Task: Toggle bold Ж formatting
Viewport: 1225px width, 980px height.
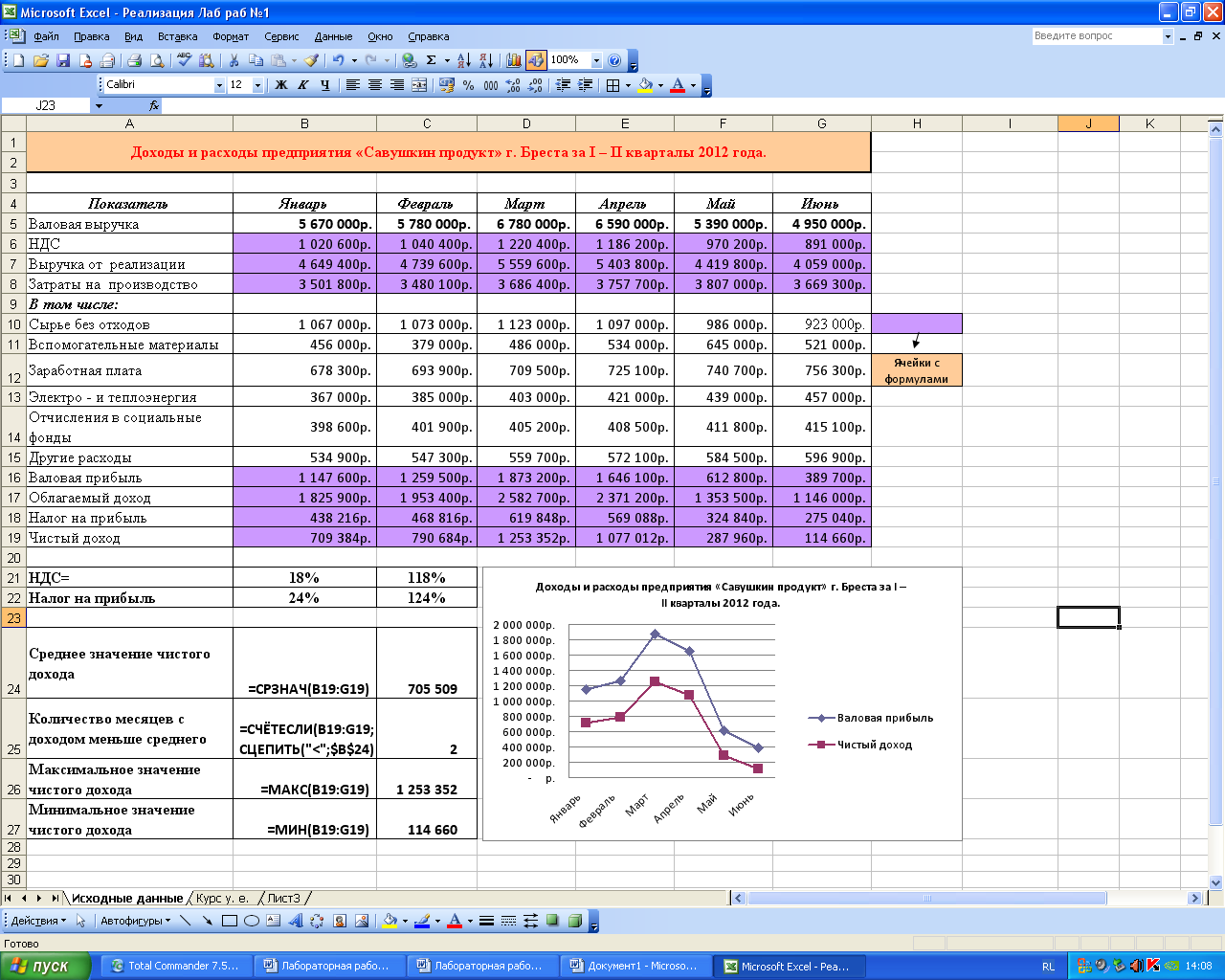Action: pyautogui.click(x=281, y=85)
